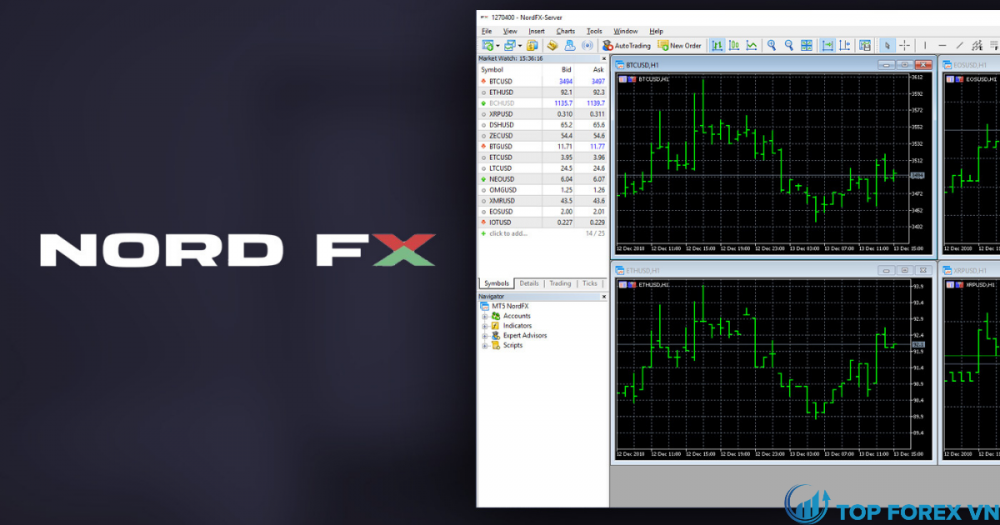This screenshot has height=525, width=1000.
Task: Select BTCUSD row in Market Watch
Action: tap(501, 81)
